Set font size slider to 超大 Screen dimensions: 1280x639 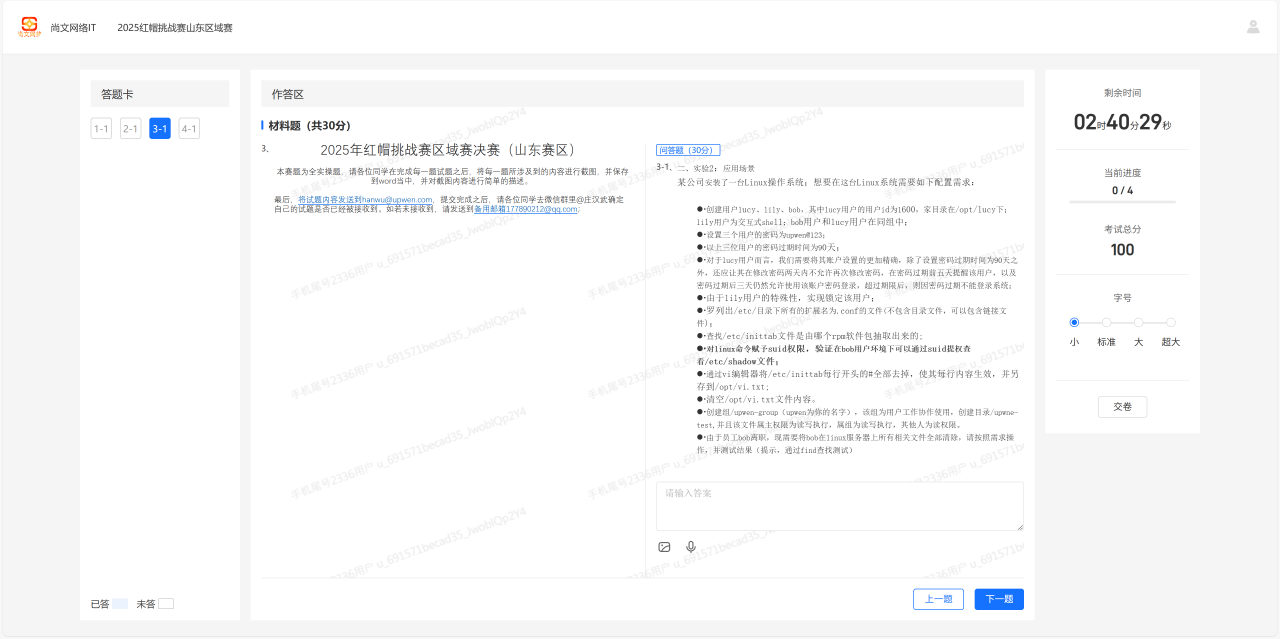[1170, 322]
